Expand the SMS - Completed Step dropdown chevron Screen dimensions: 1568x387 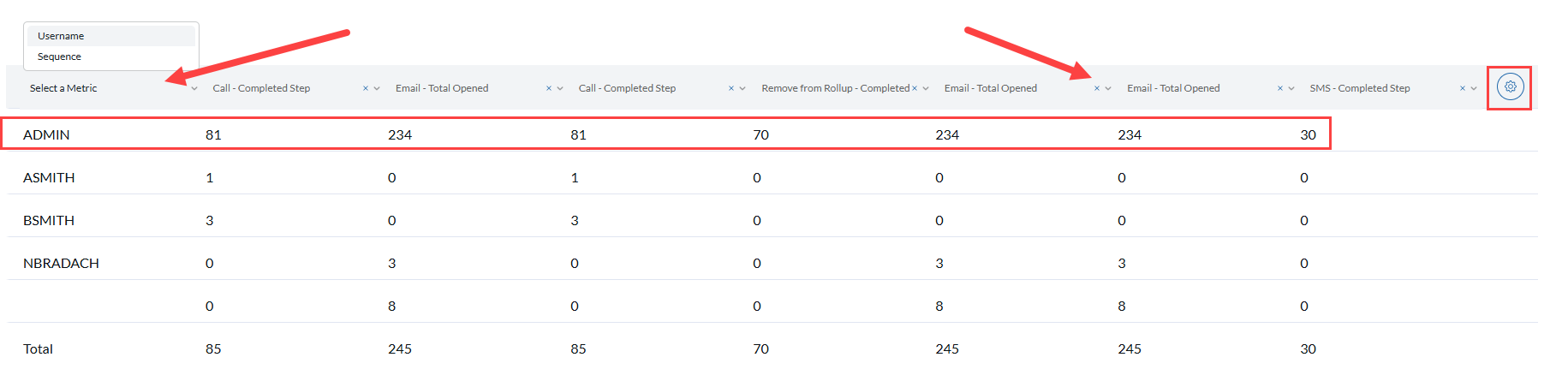coord(1474,88)
